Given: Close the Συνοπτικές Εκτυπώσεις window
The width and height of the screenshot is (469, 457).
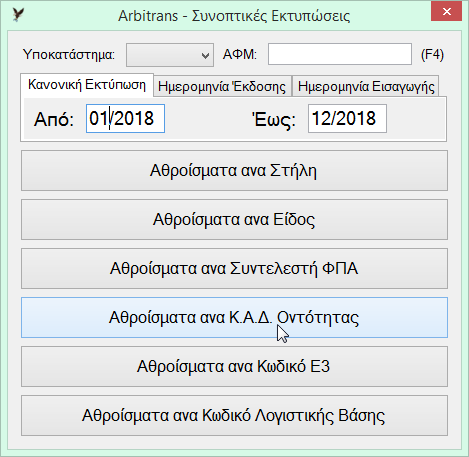Looking at the screenshot, I should point(447,12).
